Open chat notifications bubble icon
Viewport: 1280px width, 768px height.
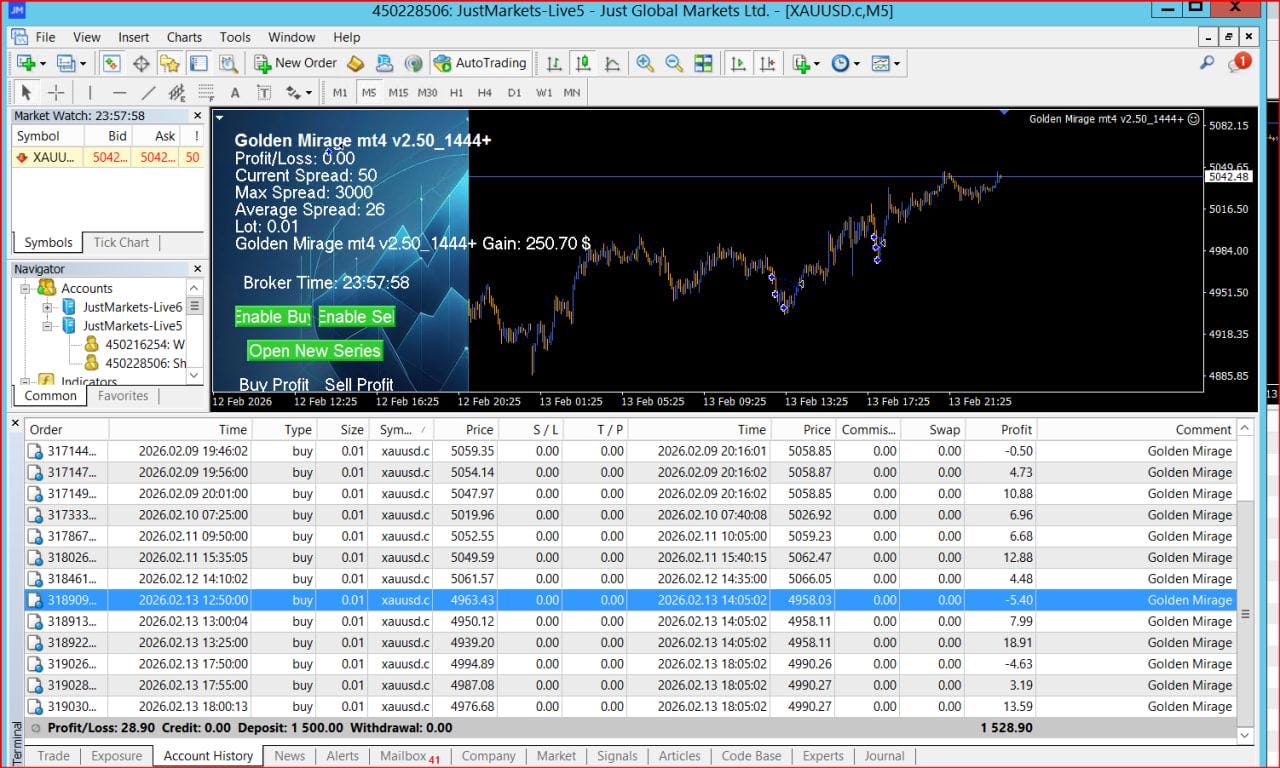(1238, 63)
